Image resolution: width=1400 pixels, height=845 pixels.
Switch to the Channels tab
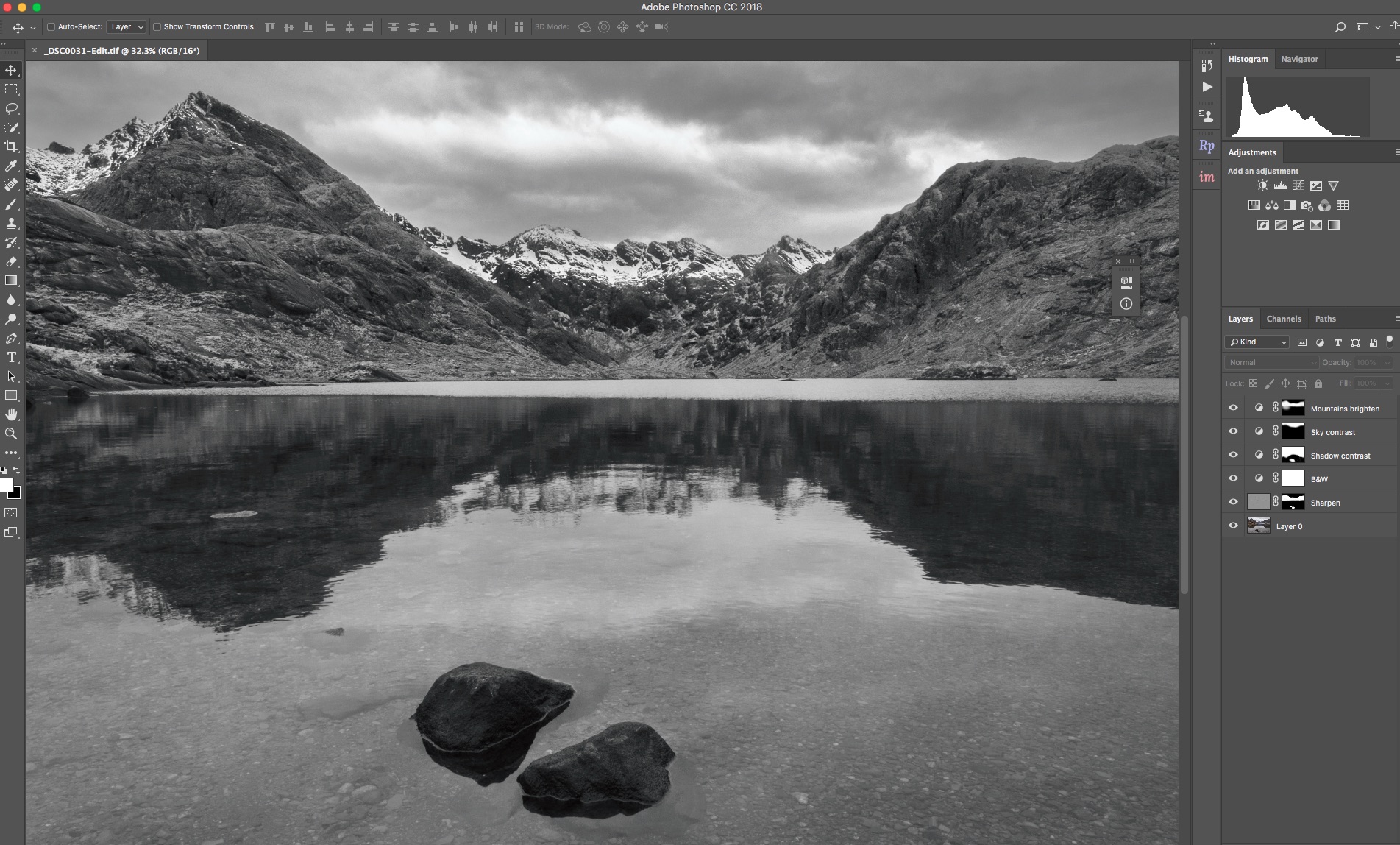click(x=1284, y=319)
